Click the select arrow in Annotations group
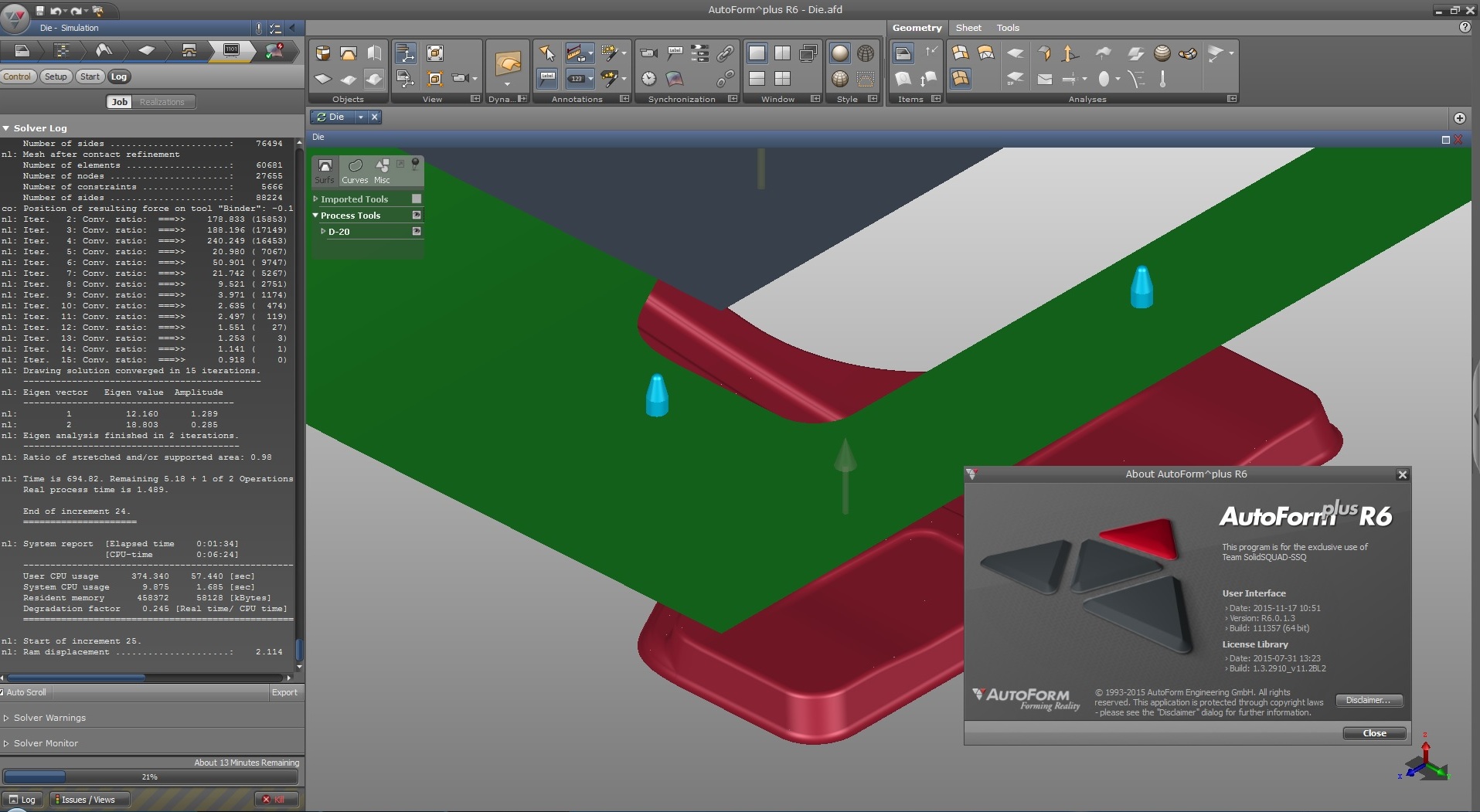This screenshot has width=1480, height=812. (x=547, y=53)
